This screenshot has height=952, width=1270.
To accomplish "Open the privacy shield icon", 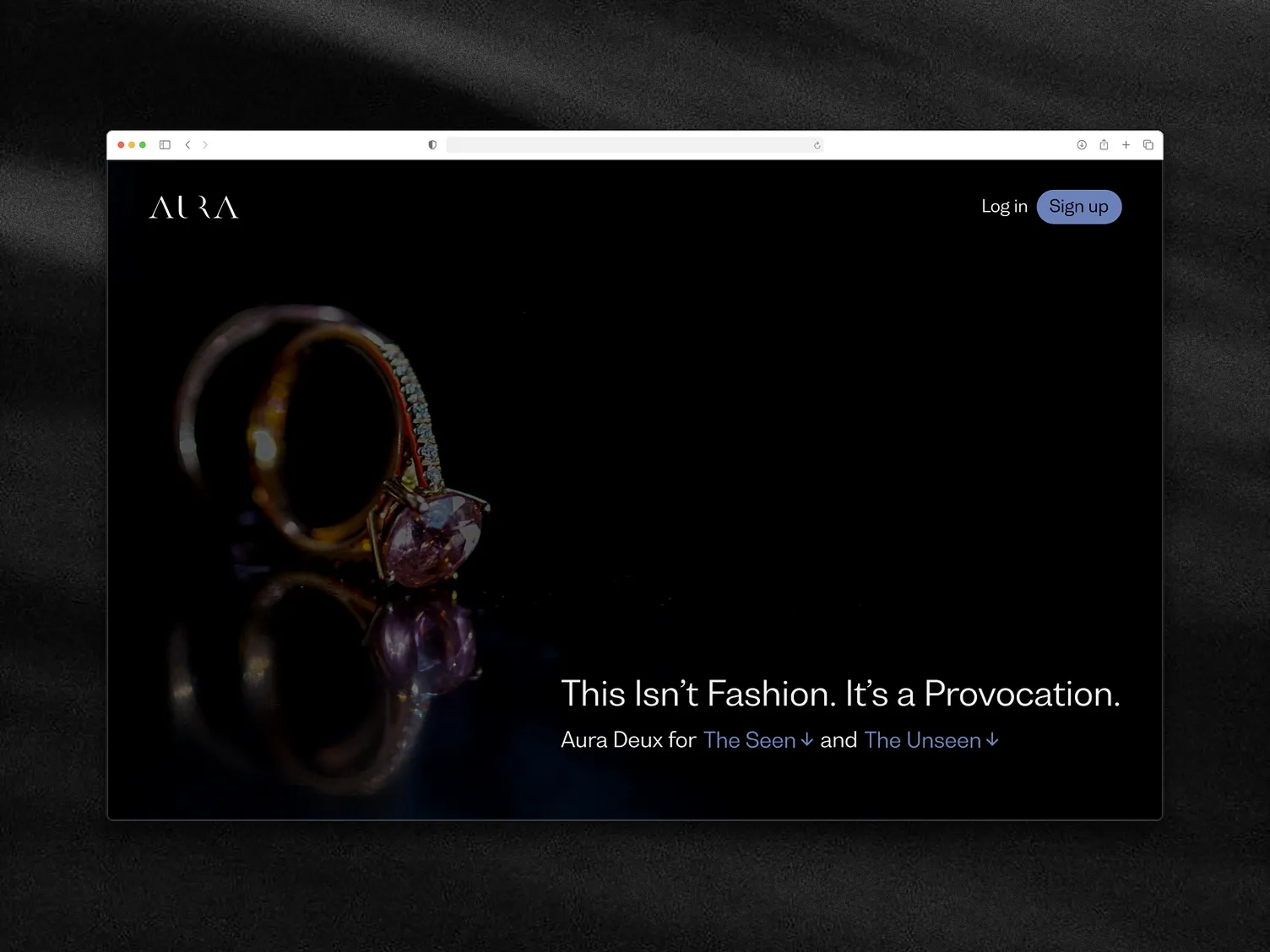I will pyautogui.click(x=432, y=145).
